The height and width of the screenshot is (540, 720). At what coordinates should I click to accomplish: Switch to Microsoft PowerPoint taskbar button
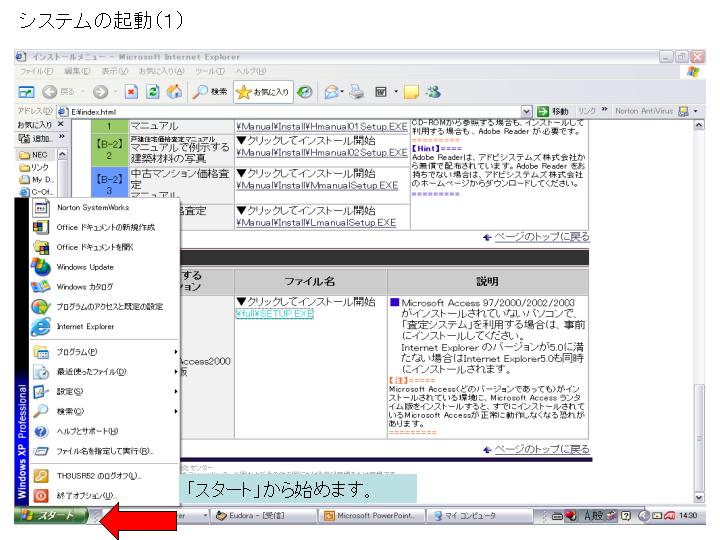[x=371, y=516]
